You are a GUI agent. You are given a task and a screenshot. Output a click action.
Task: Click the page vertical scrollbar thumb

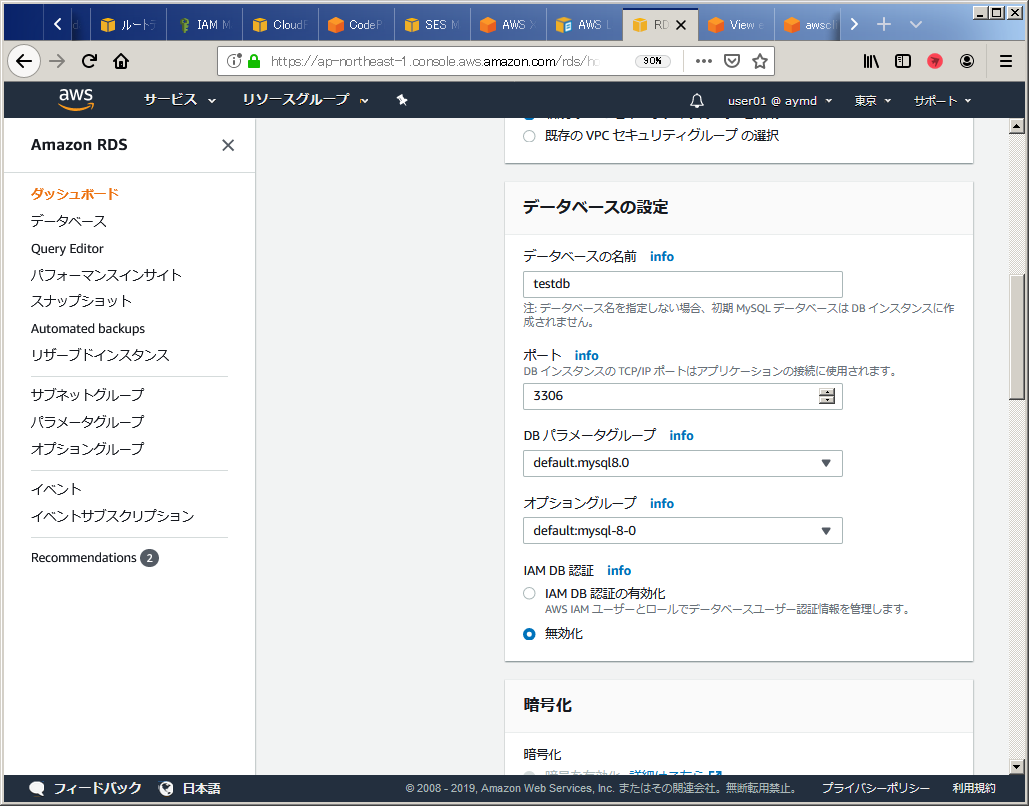click(1017, 337)
